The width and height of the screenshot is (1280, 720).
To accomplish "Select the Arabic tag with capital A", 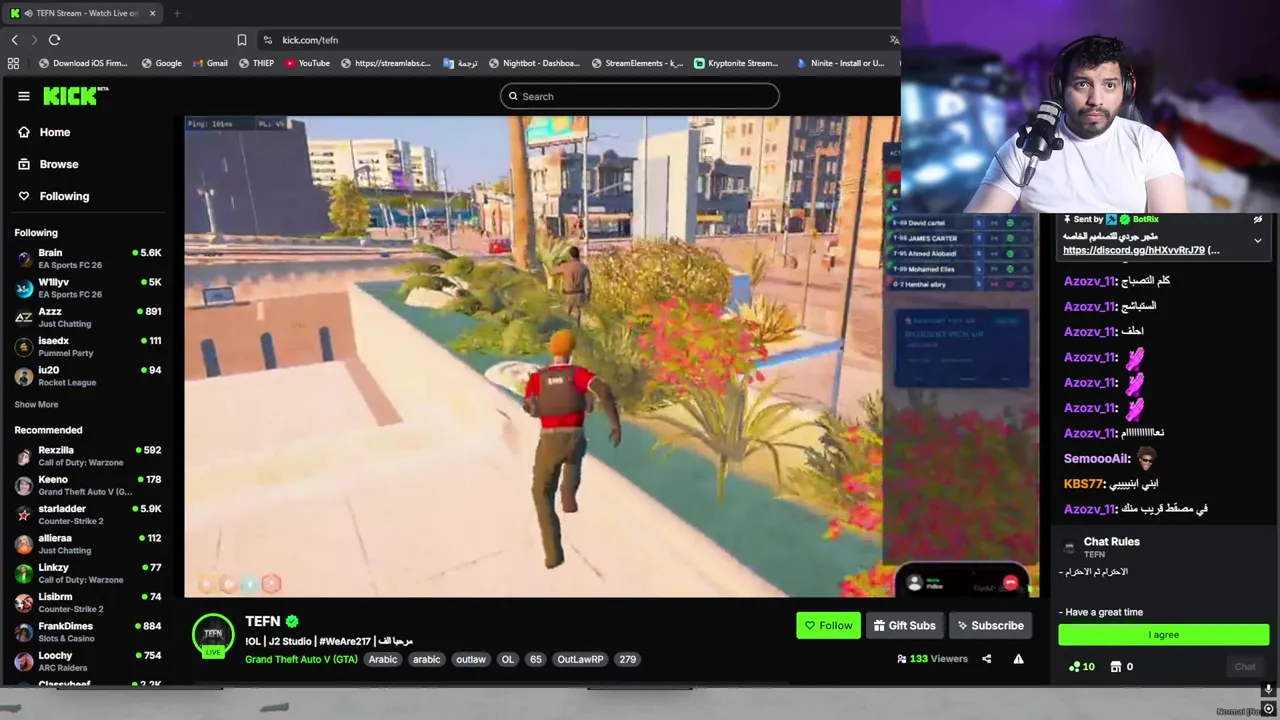I will 383,659.
